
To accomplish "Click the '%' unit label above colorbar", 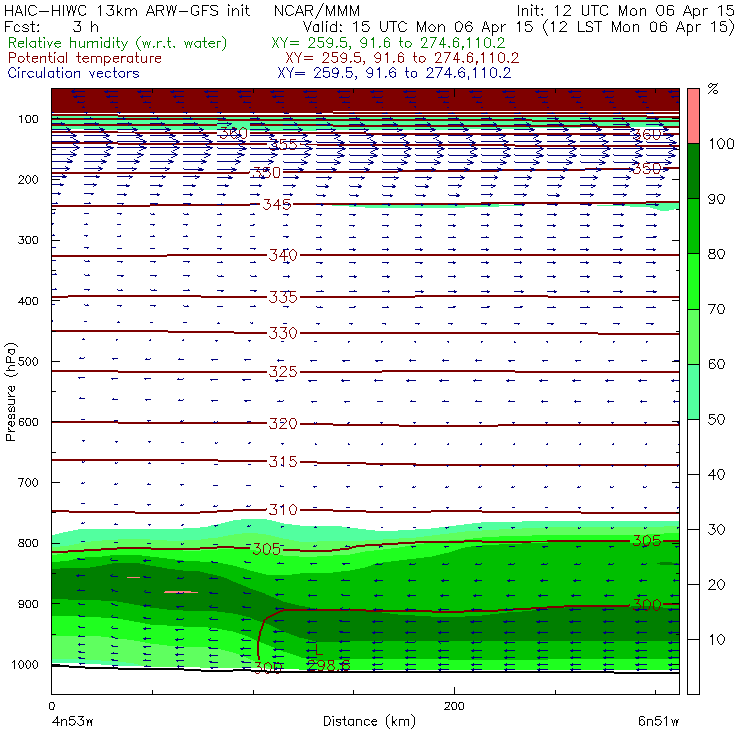I will (x=713, y=89).
